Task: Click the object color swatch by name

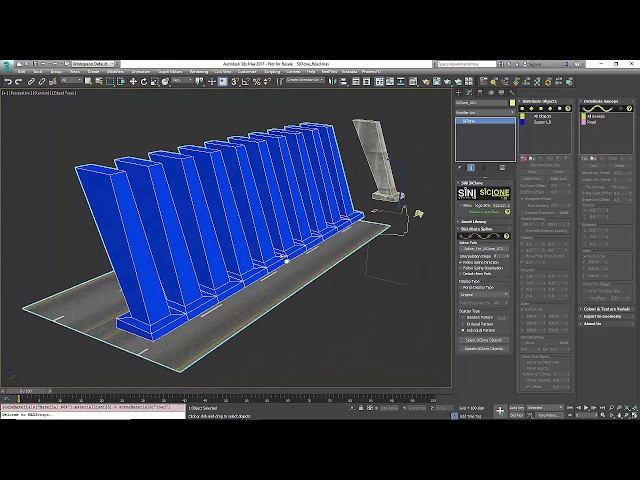Action: (512, 103)
